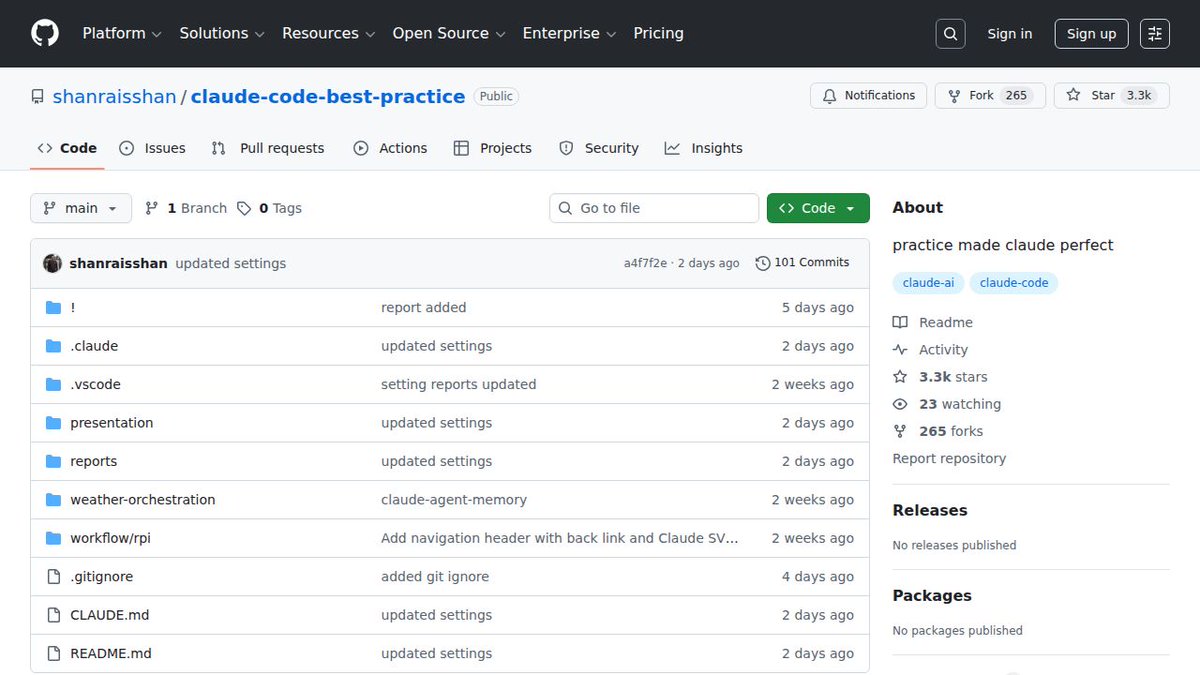Switch to the Projects tab

click(x=493, y=148)
